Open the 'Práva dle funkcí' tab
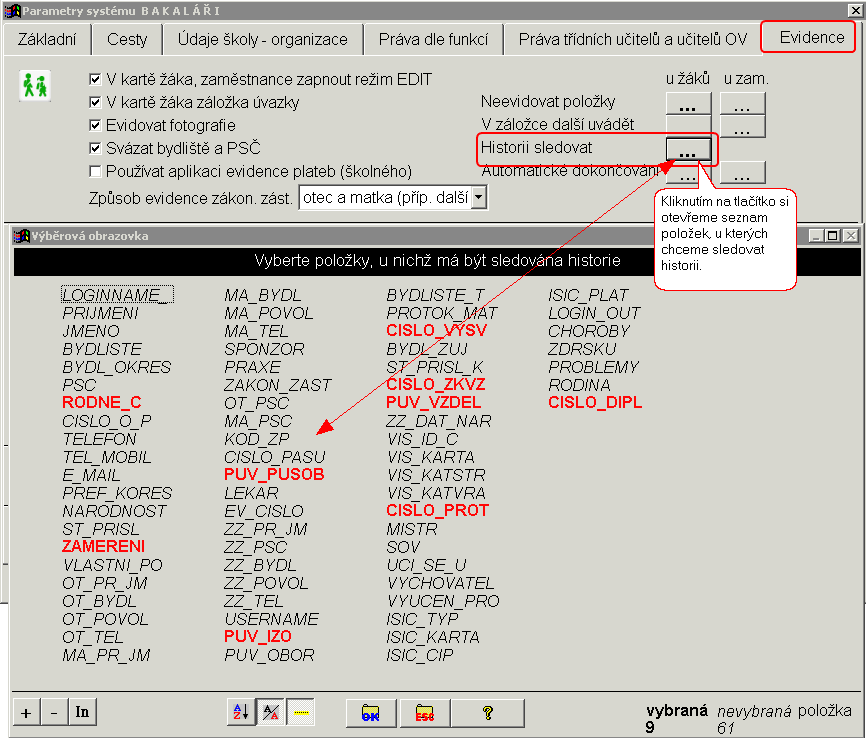Viewport: 866px width, 738px height. [x=434, y=39]
